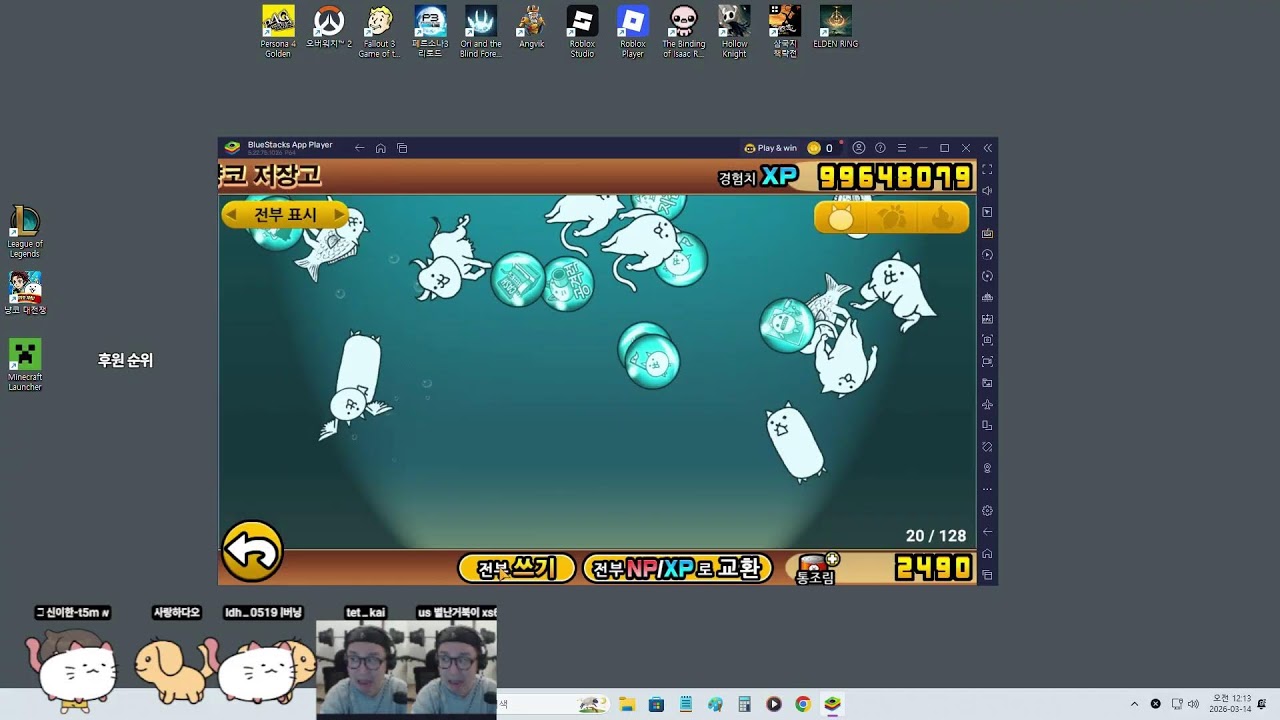This screenshot has height=720, width=1280.
Task: Launch the Hollow Knight shortcut
Action: click(734, 31)
